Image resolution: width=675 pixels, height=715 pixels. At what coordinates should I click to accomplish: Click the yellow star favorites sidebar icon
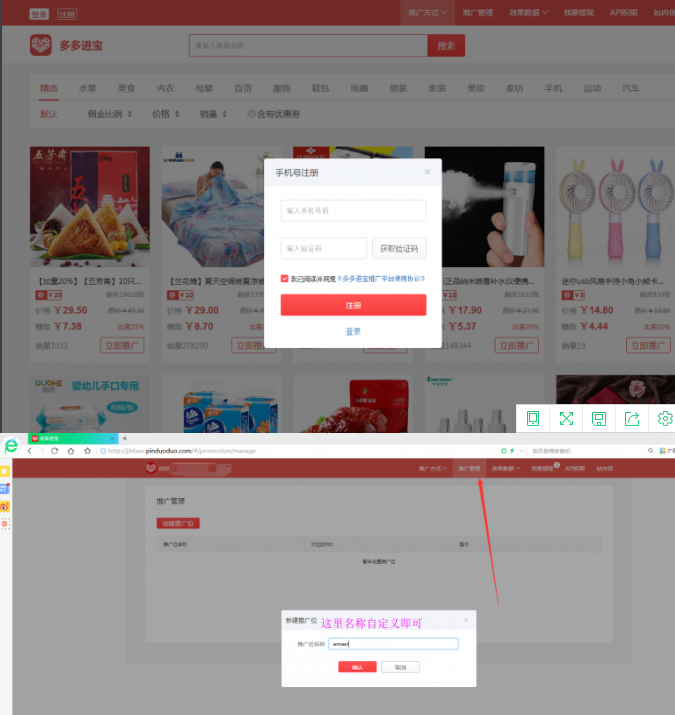[x=5, y=471]
